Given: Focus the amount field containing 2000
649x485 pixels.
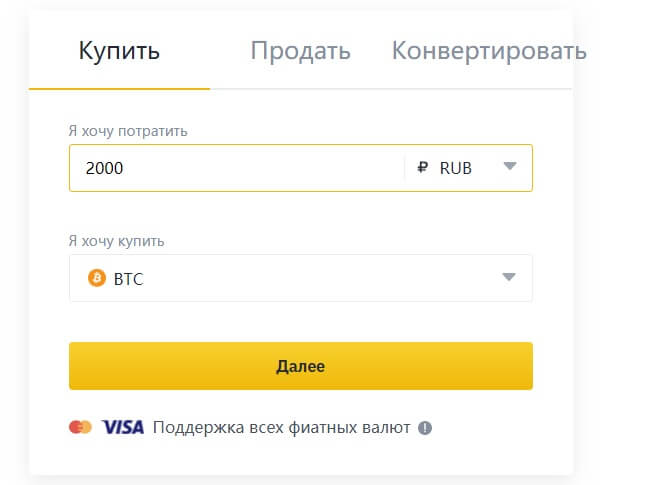Looking at the screenshot, I should (237, 168).
